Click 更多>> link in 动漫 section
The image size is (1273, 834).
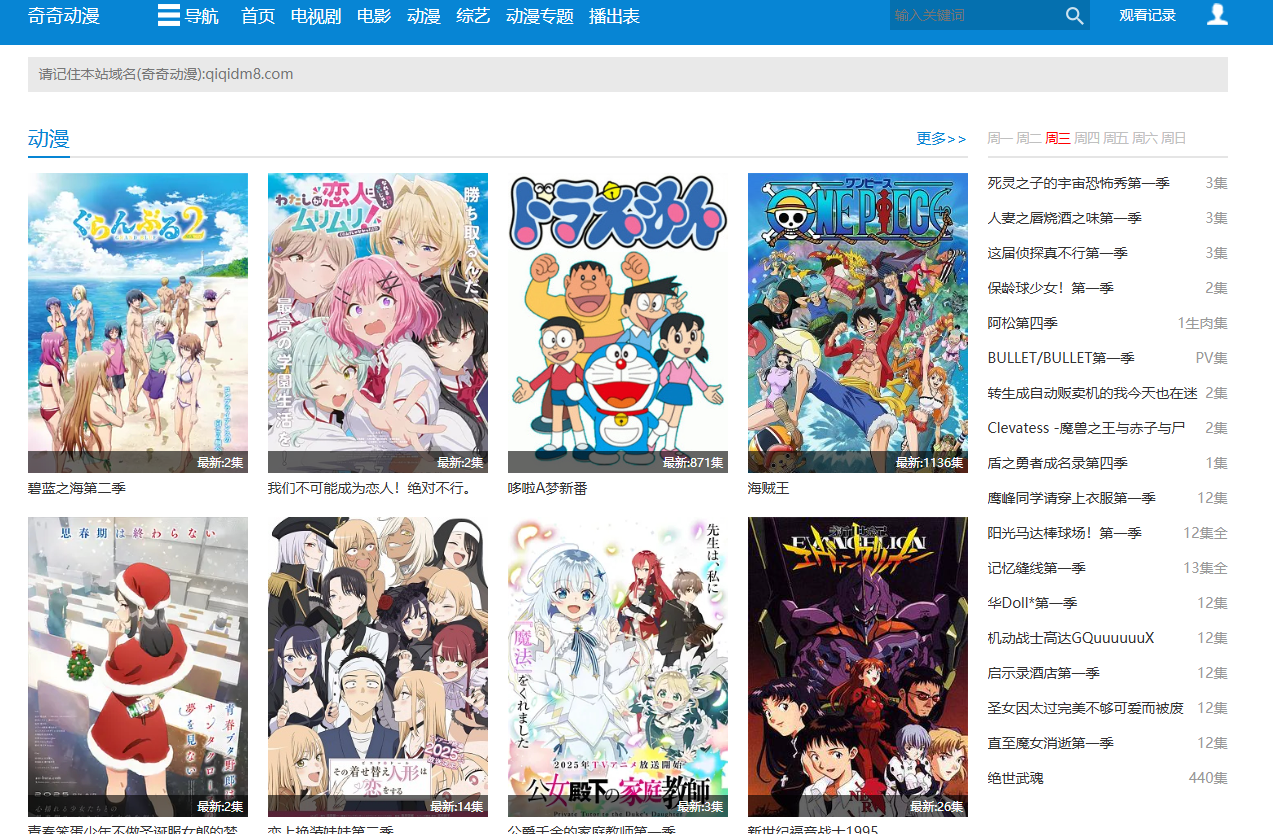point(942,138)
